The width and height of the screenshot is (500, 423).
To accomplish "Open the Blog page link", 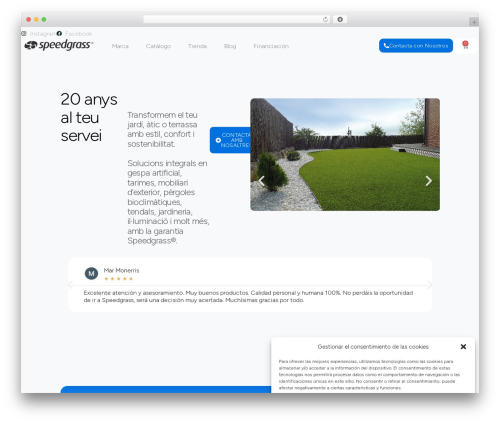I will point(230,46).
